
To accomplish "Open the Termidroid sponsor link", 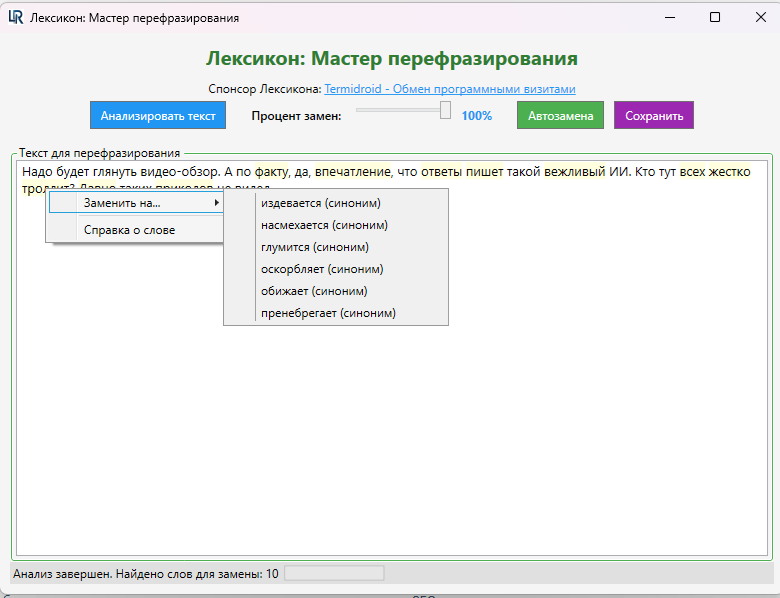I will tap(449, 89).
